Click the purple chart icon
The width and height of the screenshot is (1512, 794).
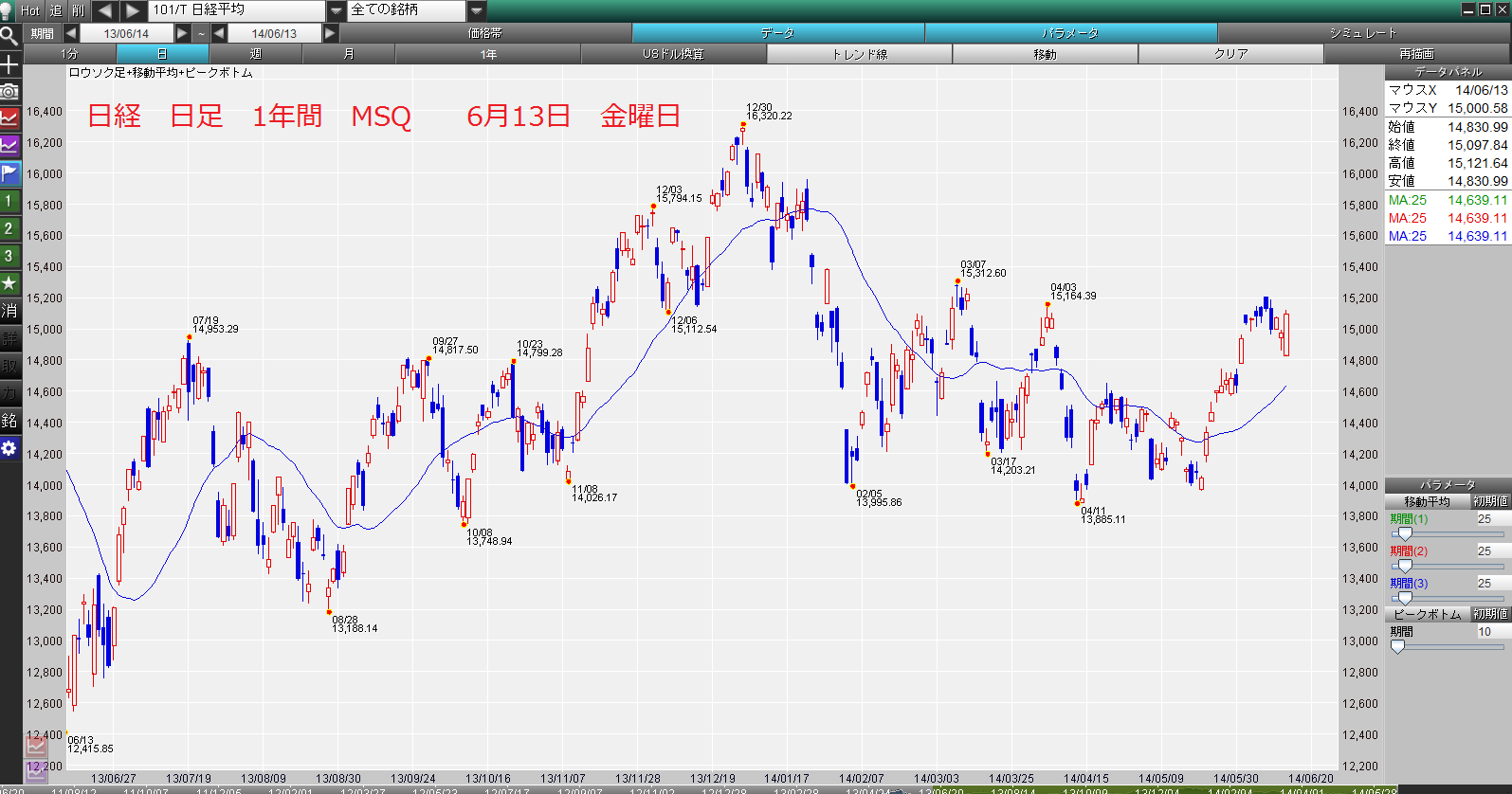tap(9, 146)
